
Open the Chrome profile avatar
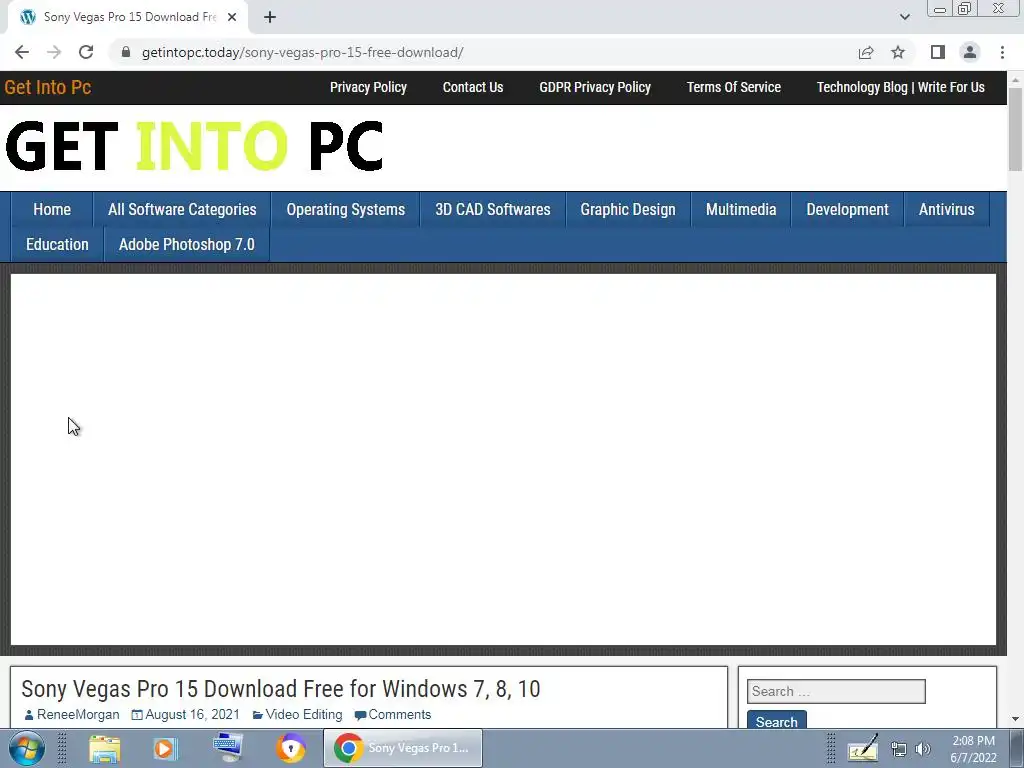pyautogui.click(x=970, y=52)
